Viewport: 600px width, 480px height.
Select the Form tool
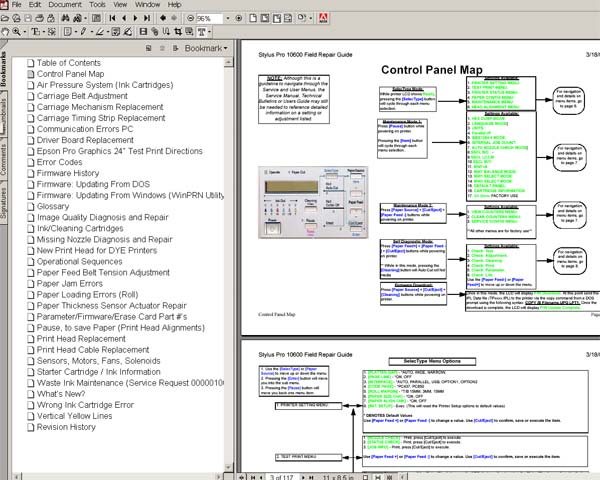pyautogui.click(x=189, y=31)
